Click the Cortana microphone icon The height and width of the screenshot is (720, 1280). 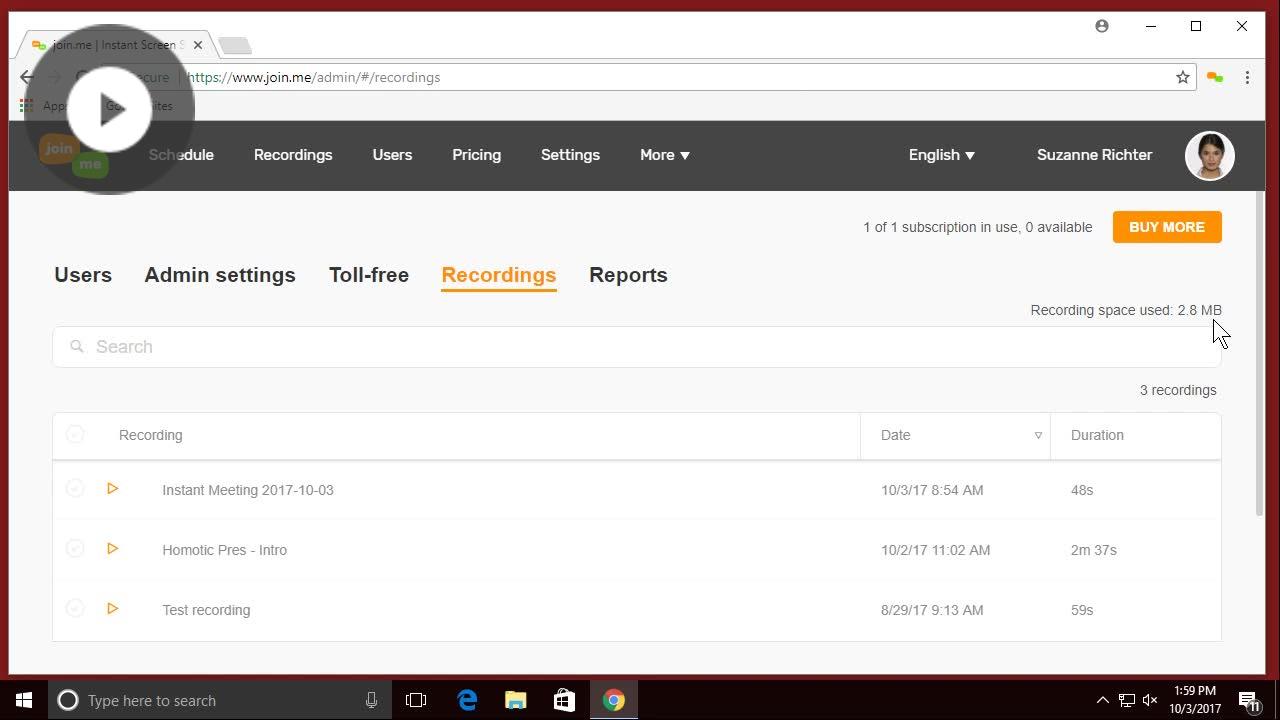click(371, 700)
